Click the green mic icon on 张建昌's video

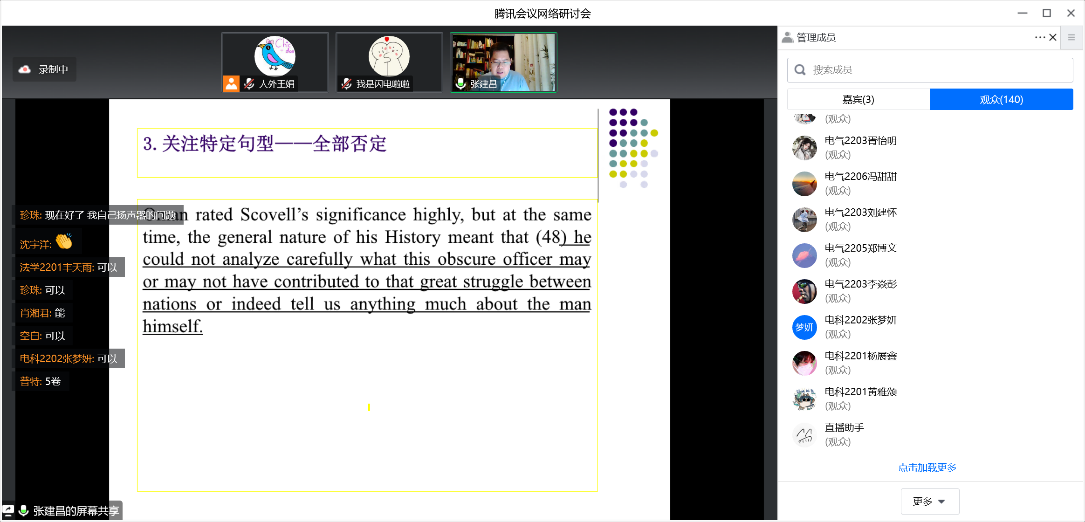(x=461, y=84)
